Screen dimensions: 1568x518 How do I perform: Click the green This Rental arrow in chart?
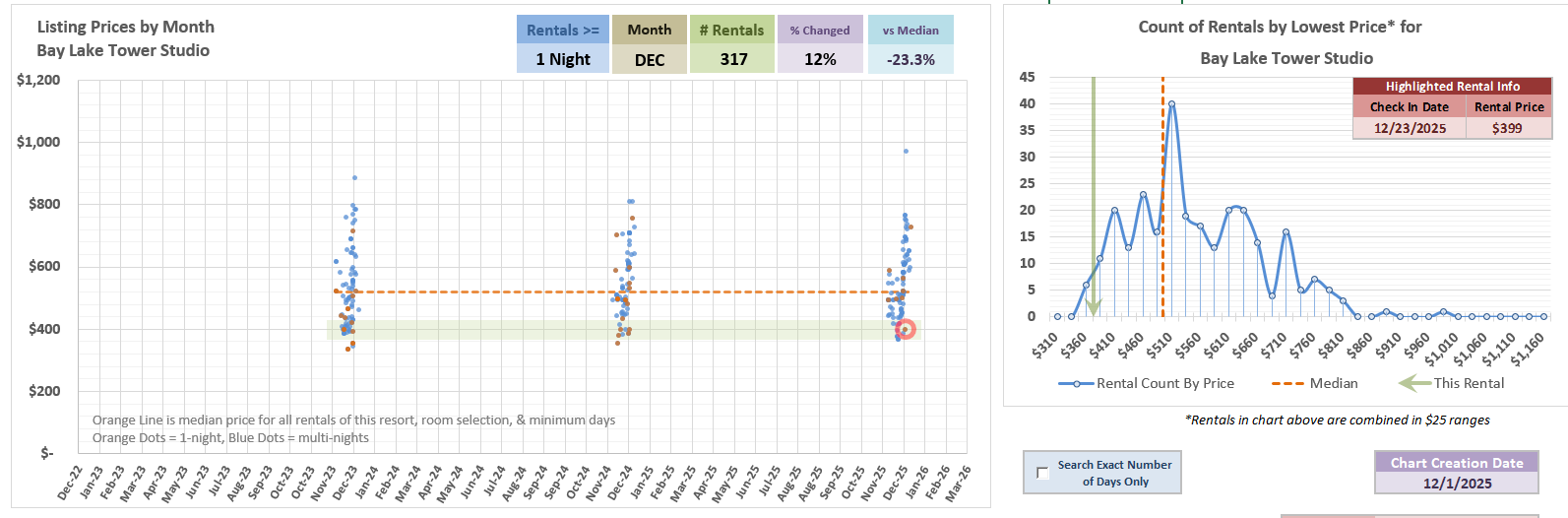click(1093, 197)
